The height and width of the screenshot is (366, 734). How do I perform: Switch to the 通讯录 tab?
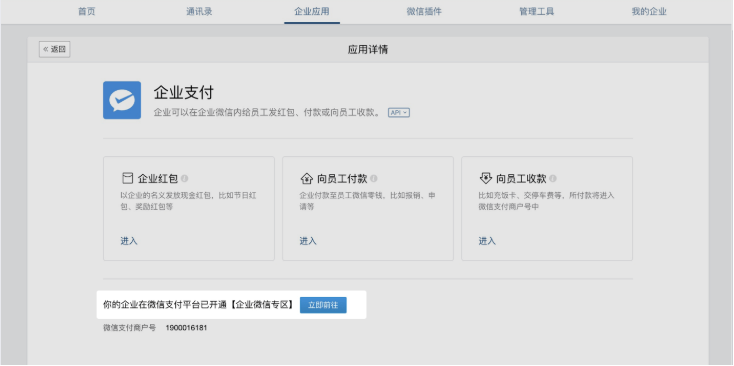tap(199, 12)
